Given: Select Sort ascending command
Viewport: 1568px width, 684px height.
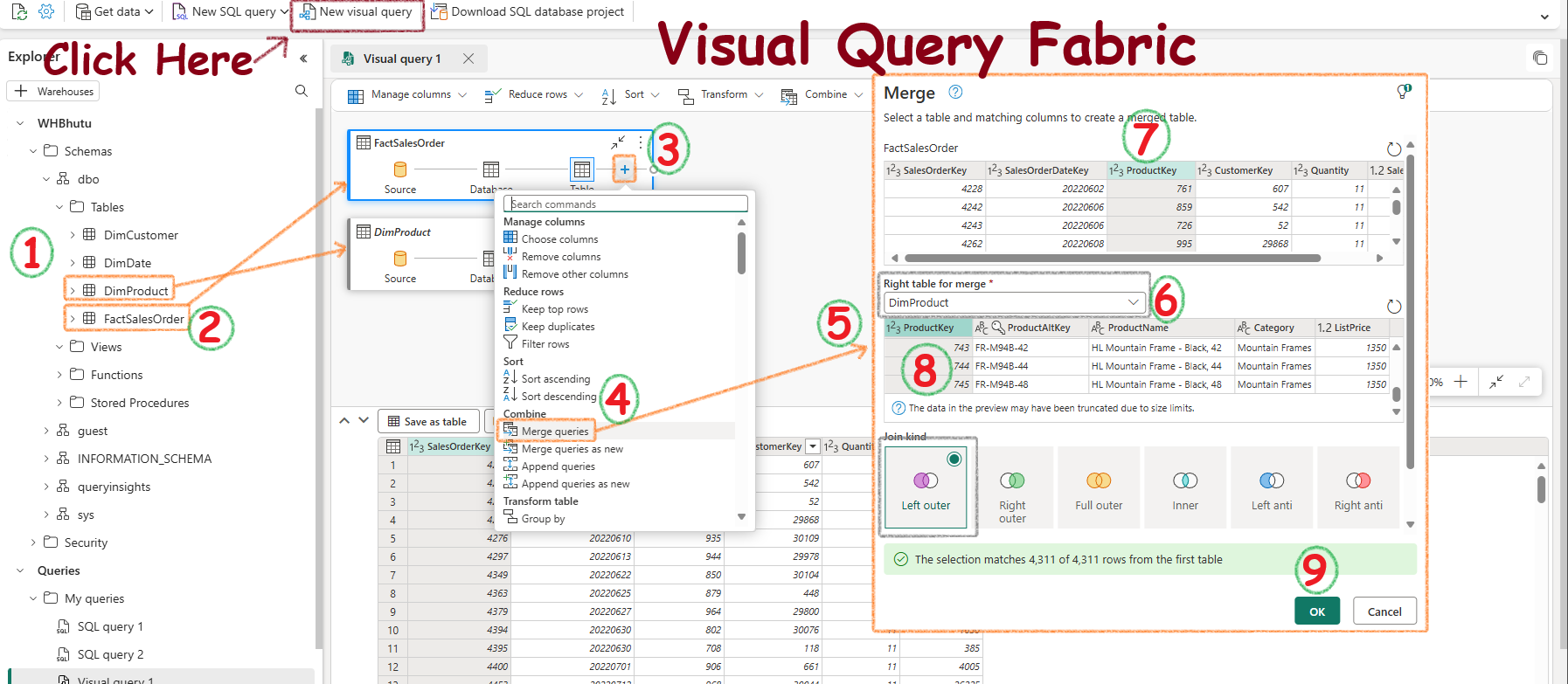Looking at the screenshot, I should coord(555,378).
